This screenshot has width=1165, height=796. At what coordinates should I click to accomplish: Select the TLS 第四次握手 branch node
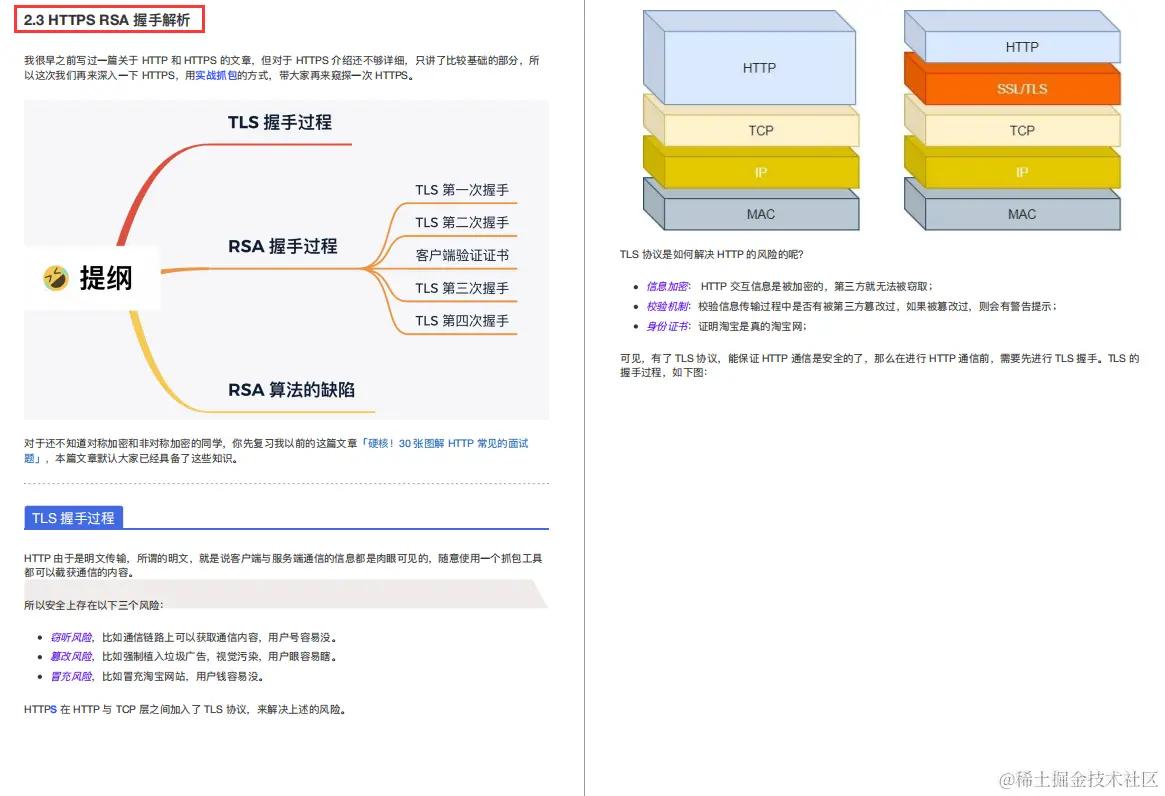pos(463,321)
